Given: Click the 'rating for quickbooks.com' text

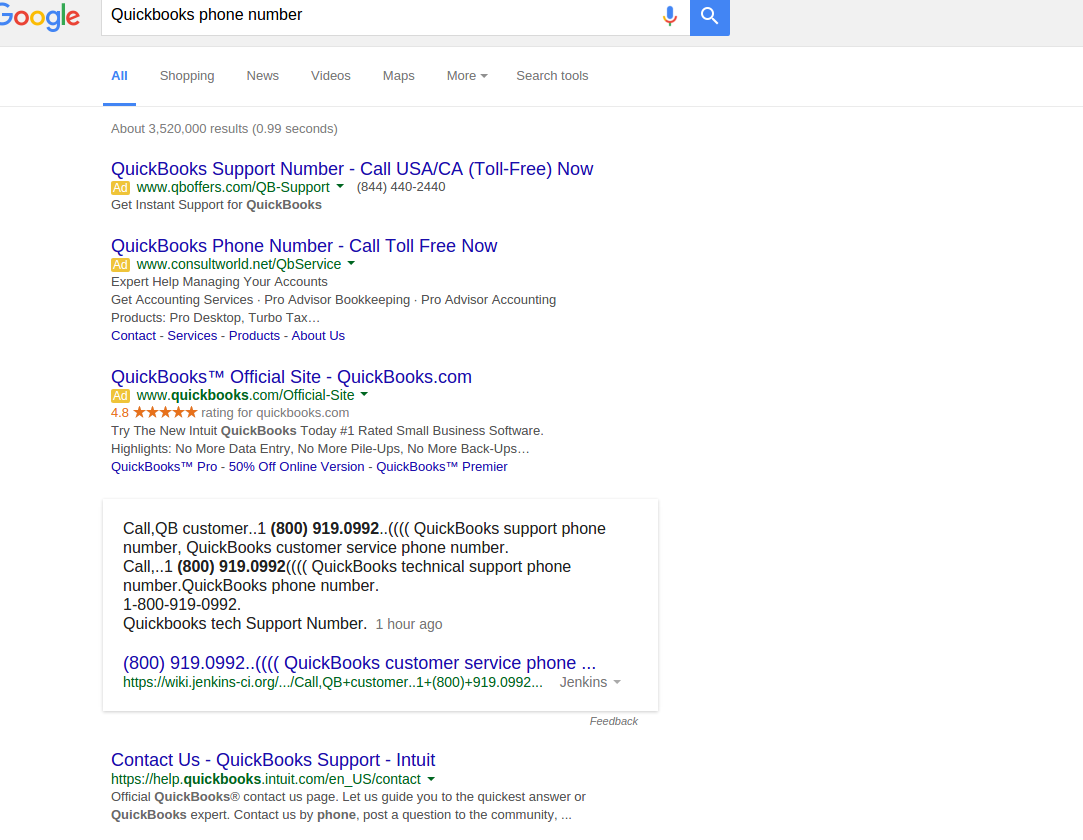Looking at the screenshot, I should tap(275, 413).
